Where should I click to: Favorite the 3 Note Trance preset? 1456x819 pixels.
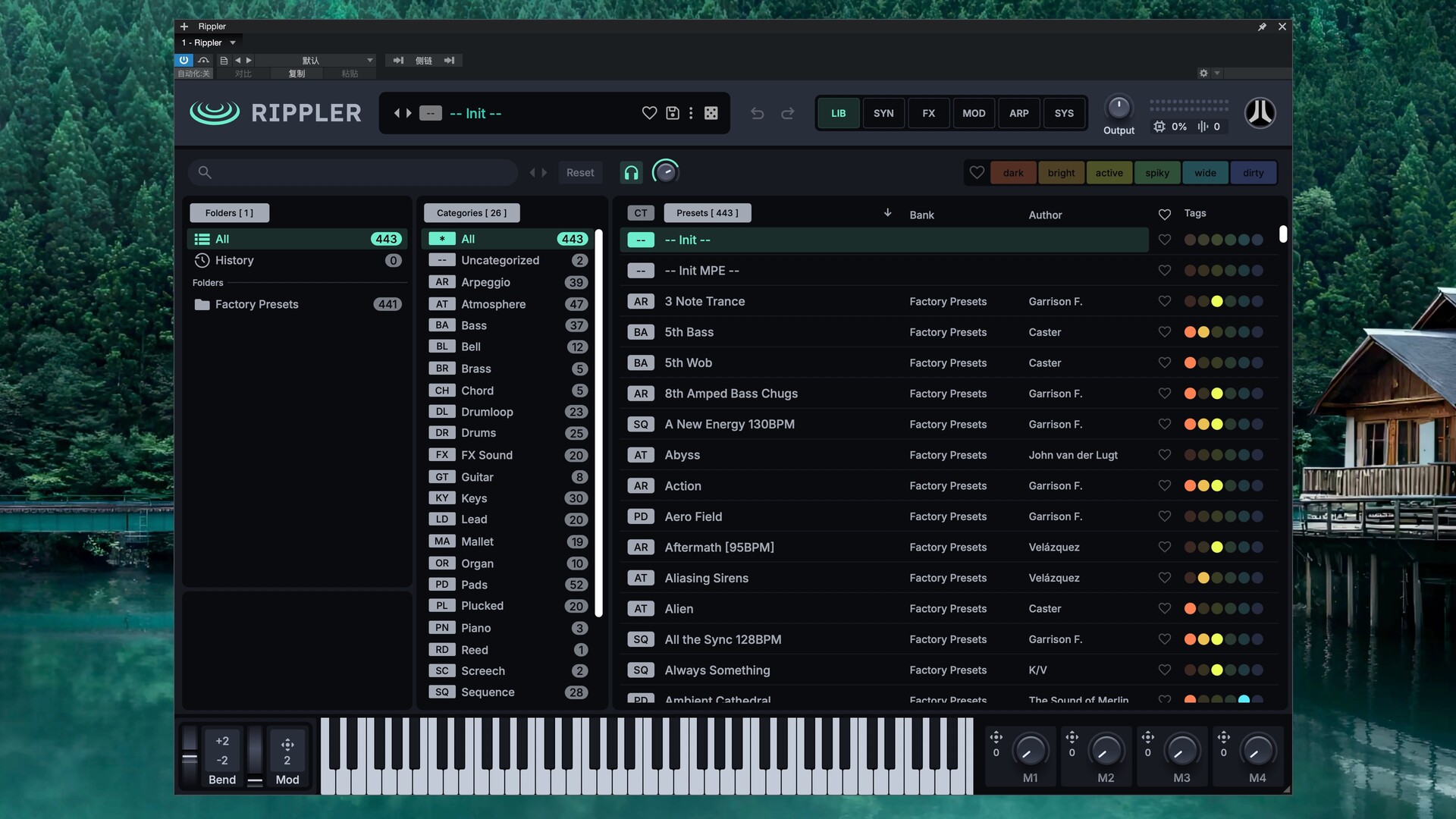[x=1165, y=301]
